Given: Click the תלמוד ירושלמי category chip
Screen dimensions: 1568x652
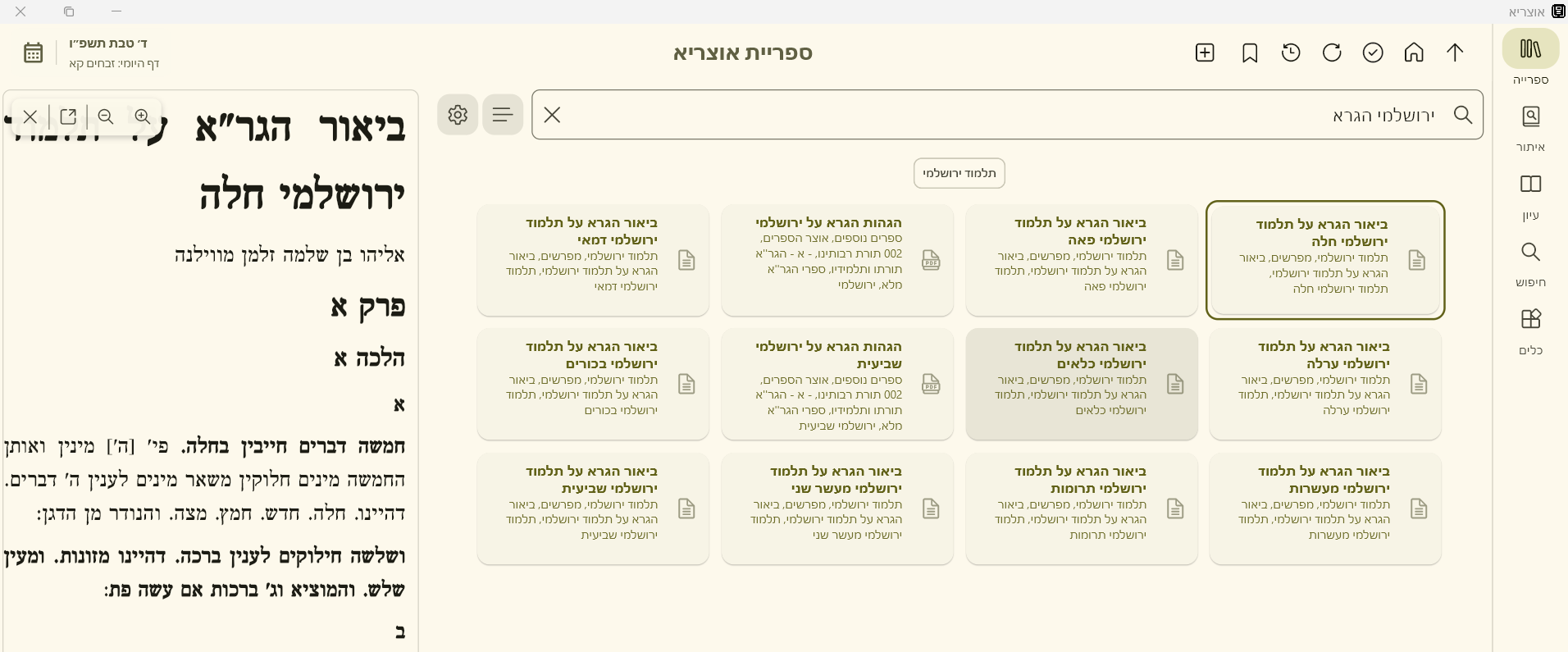Looking at the screenshot, I should click(959, 173).
